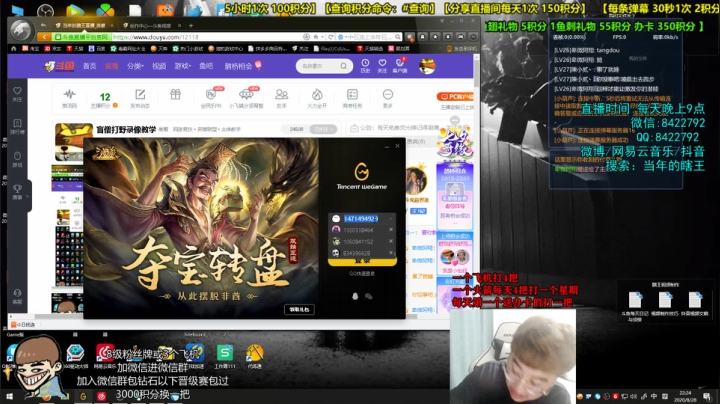Click the 已关注 follow button beside 24506

coord(323,129)
